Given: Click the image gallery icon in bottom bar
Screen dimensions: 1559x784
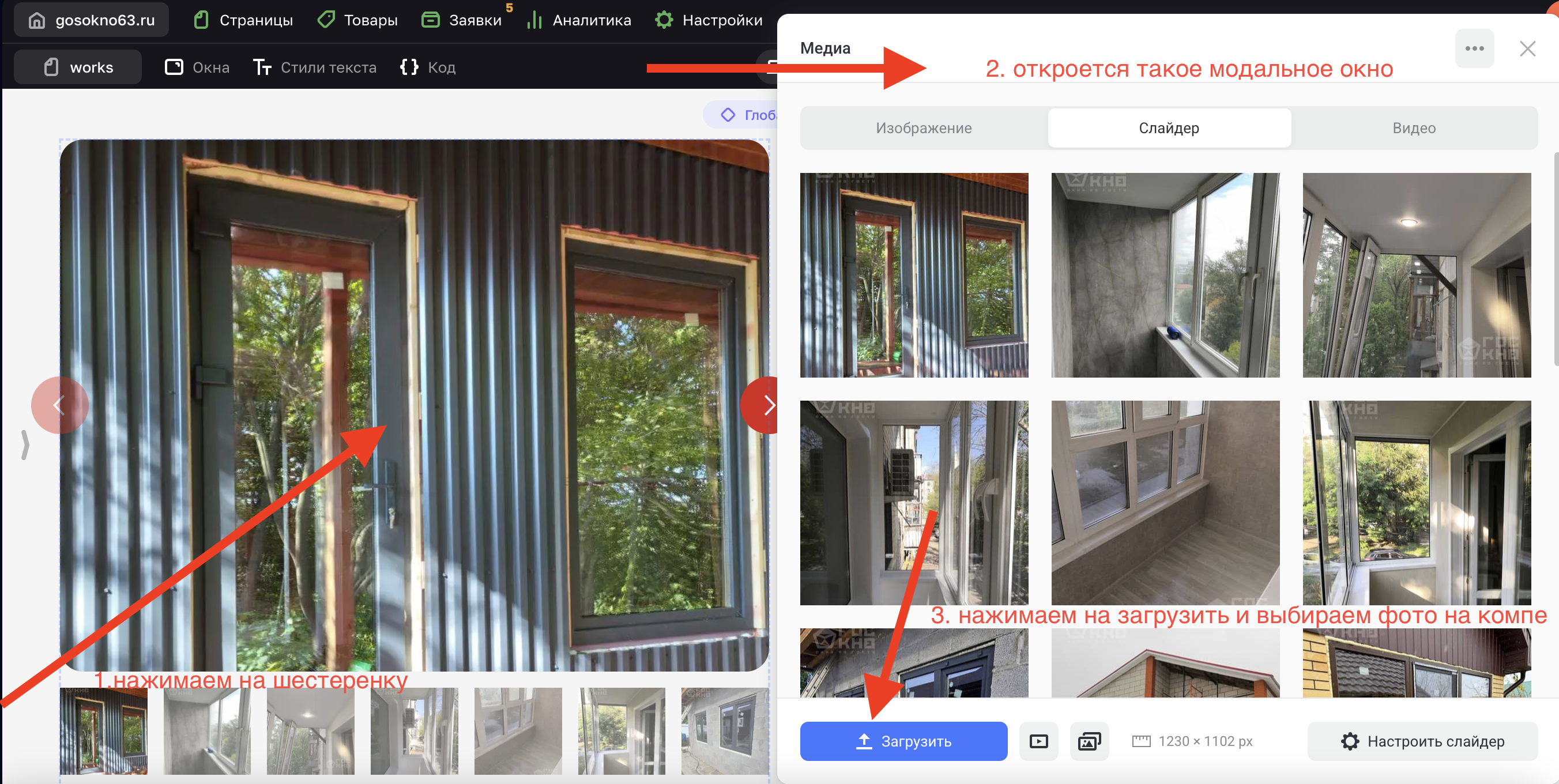Looking at the screenshot, I should pyautogui.click(x=1089, y=741).
